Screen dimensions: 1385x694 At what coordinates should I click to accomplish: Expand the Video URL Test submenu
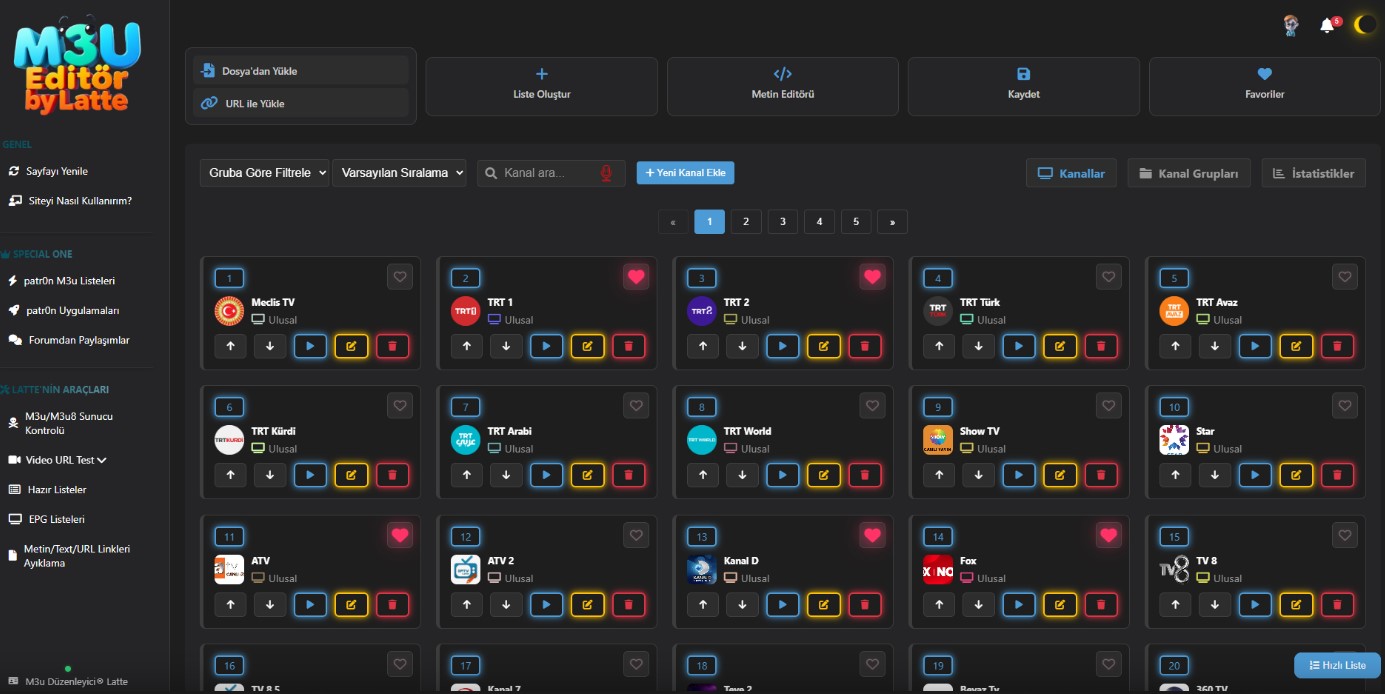point(58,460)
